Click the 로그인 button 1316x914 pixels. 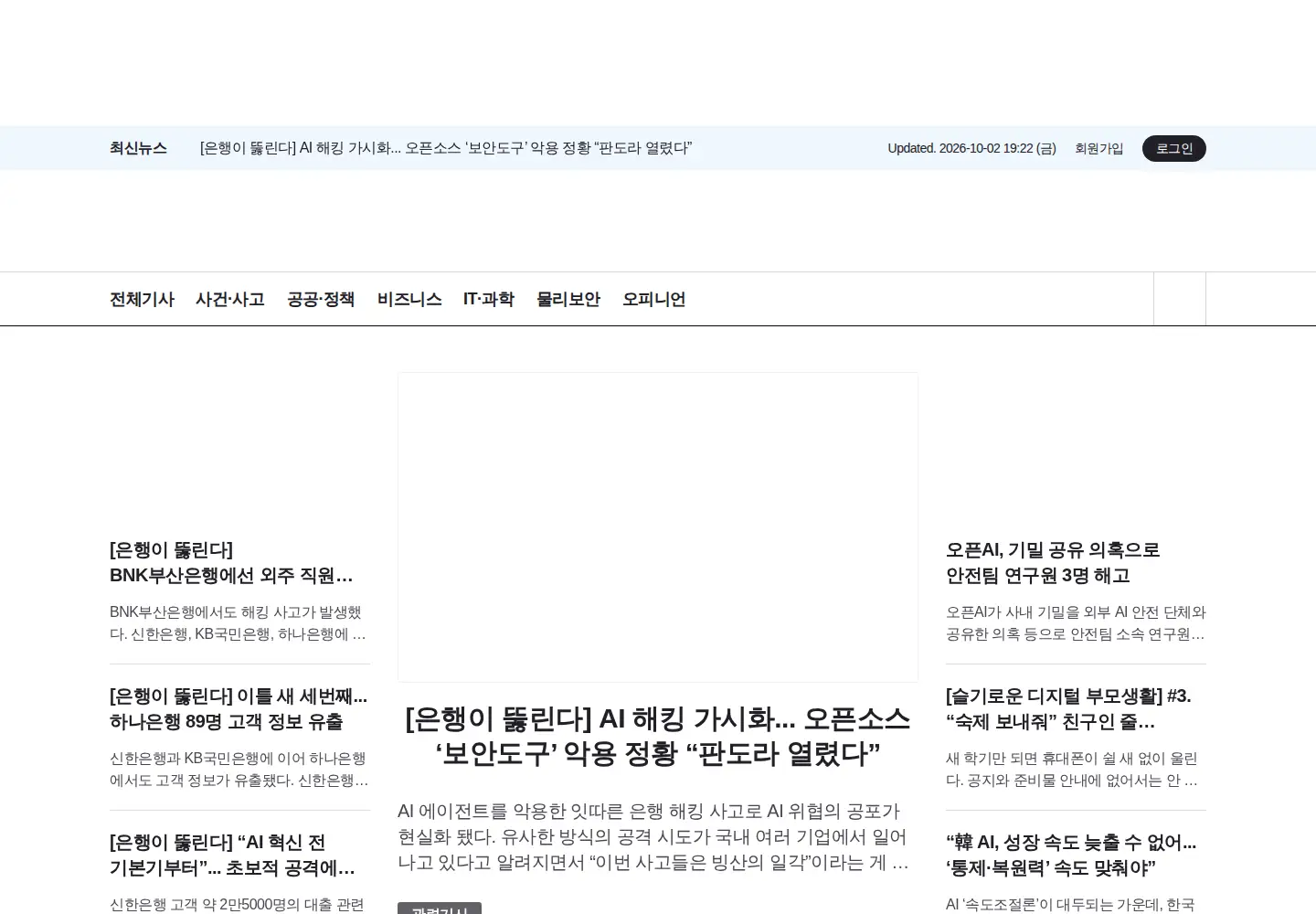click(x=1174, y=148)
